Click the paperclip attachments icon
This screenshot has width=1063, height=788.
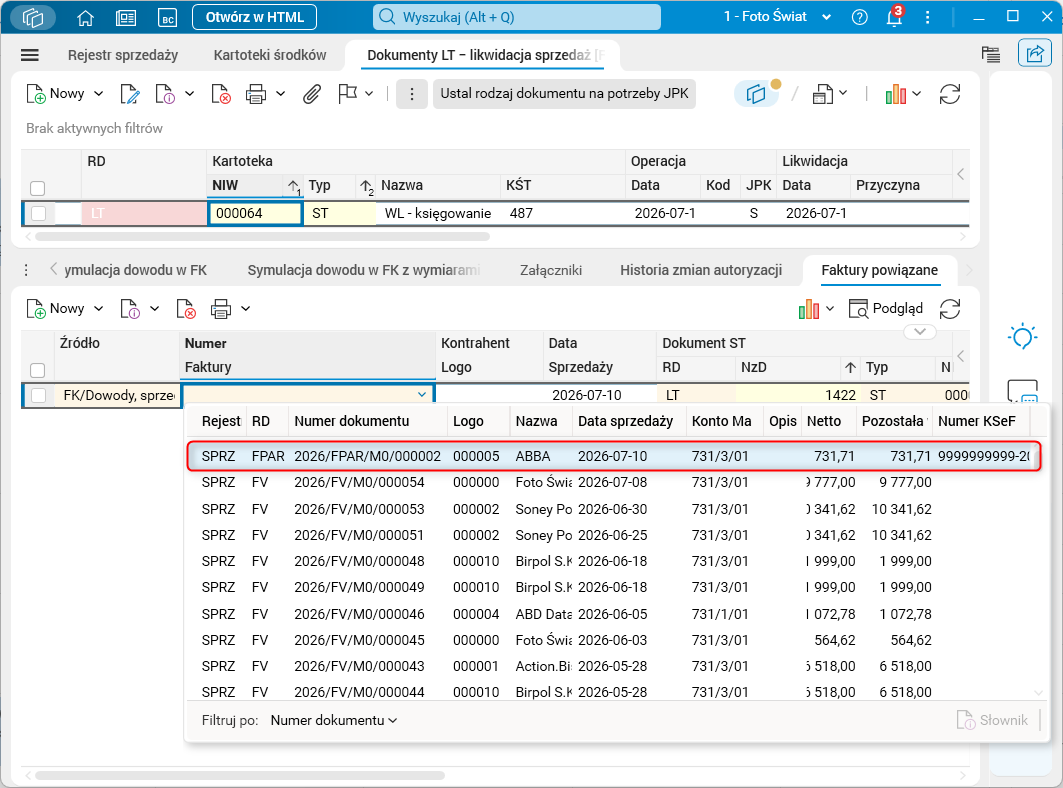tap(311, 94)
